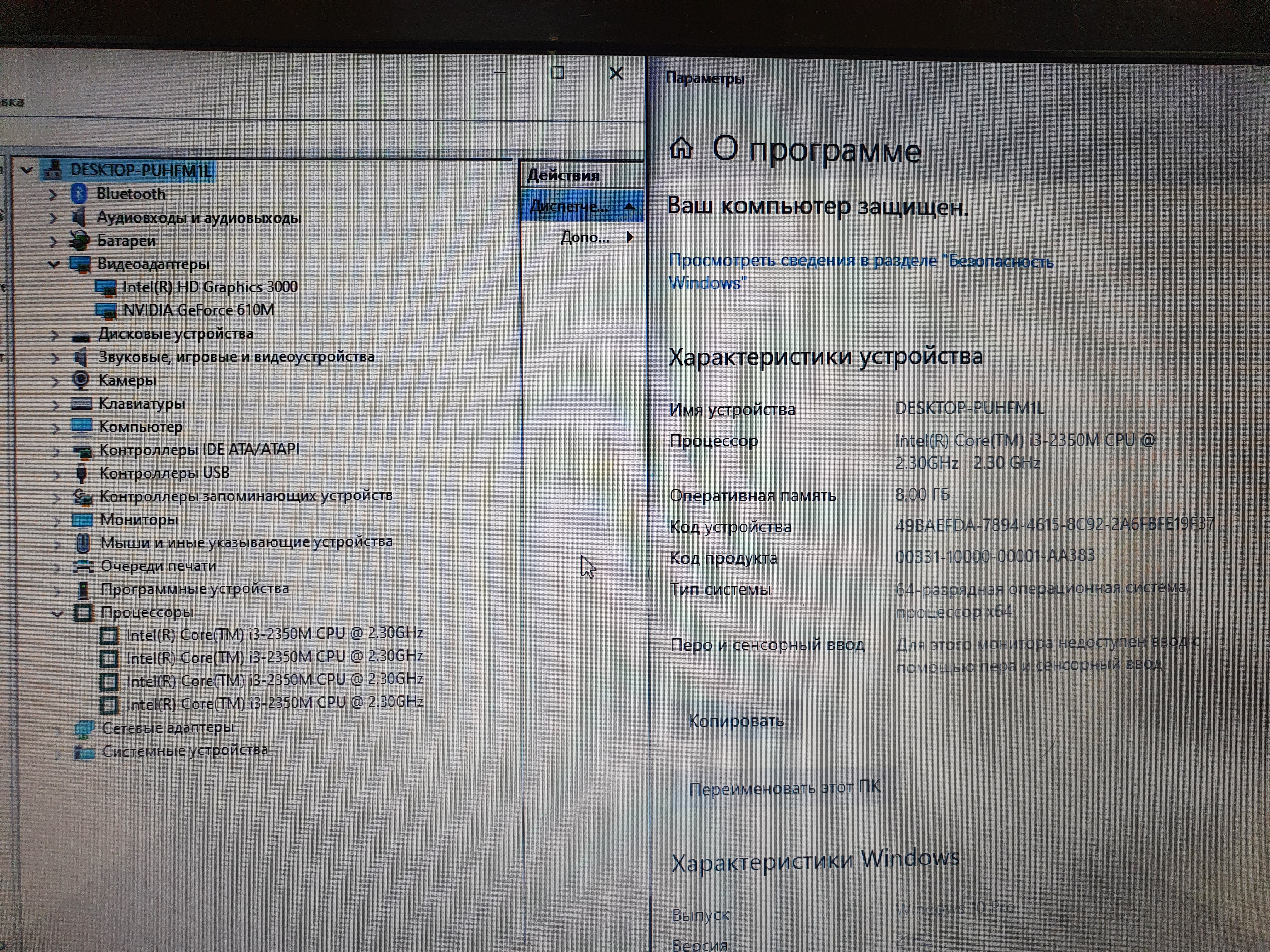The height and width of the screenshot is (952, 1270).
Task: Click the mouse icon beside Мыши и иные указывающие устройства
Action: click(x=83, y=543)
